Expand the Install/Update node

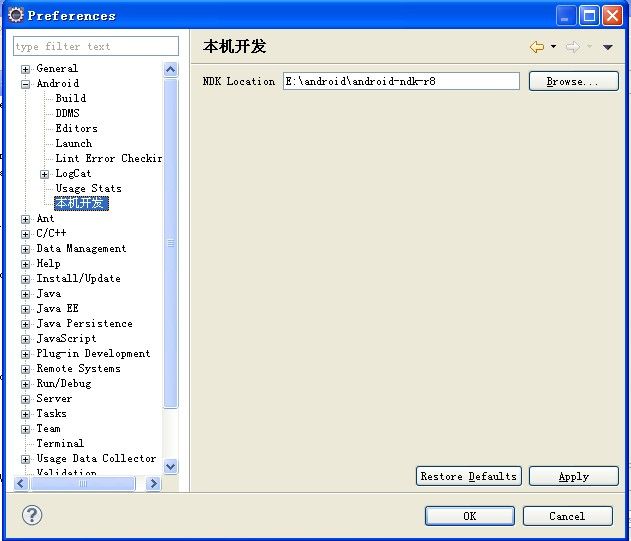(x=25, y=279)
